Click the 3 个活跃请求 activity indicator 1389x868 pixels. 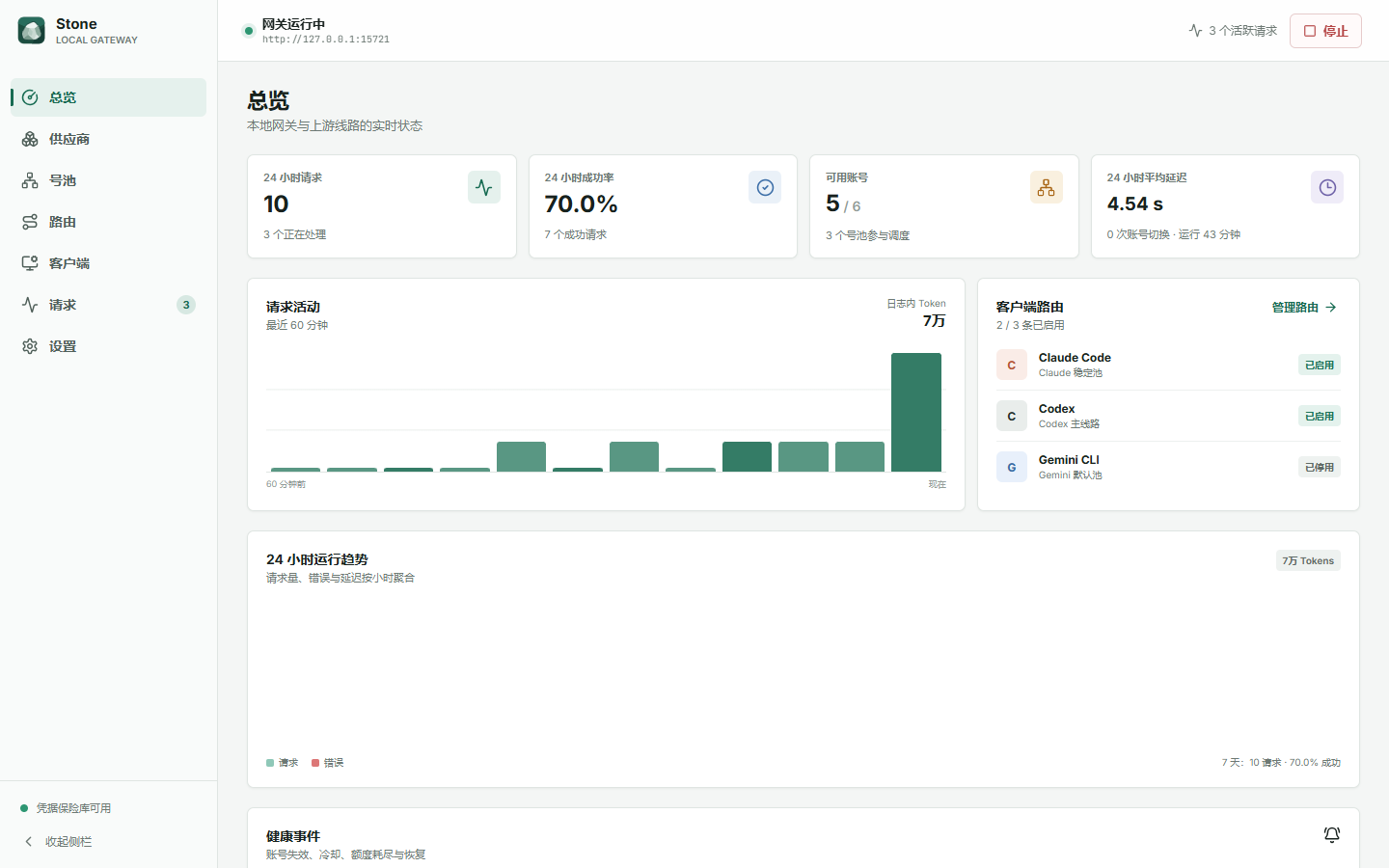pos(1233,31)
